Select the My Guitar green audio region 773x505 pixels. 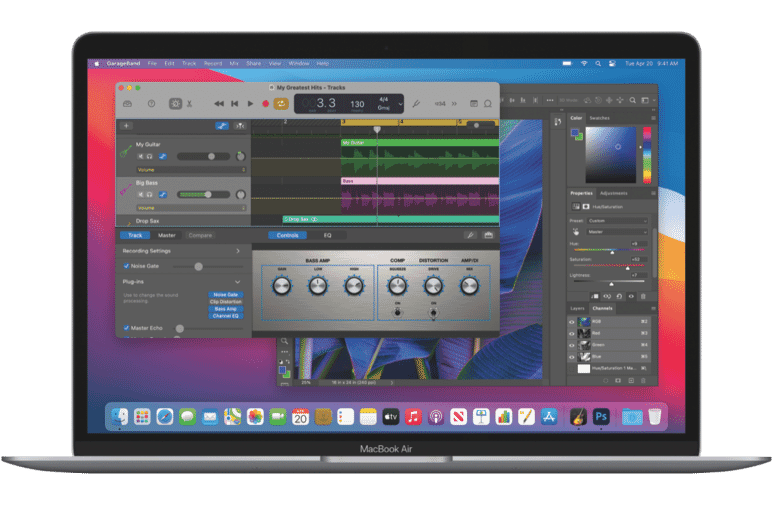pos(420,157)
